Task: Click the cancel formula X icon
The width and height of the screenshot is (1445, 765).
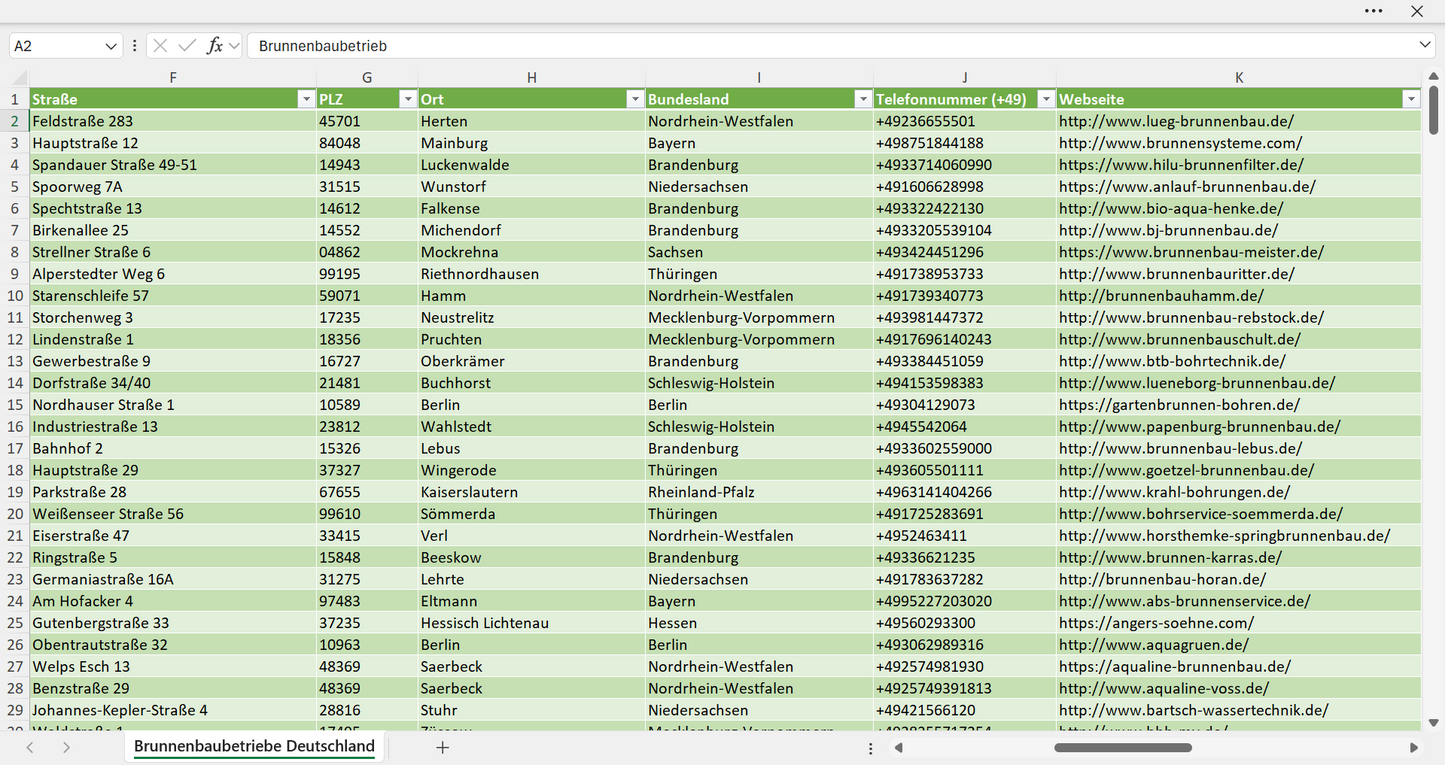Action: pyautogui.click(x=160, y=46)
